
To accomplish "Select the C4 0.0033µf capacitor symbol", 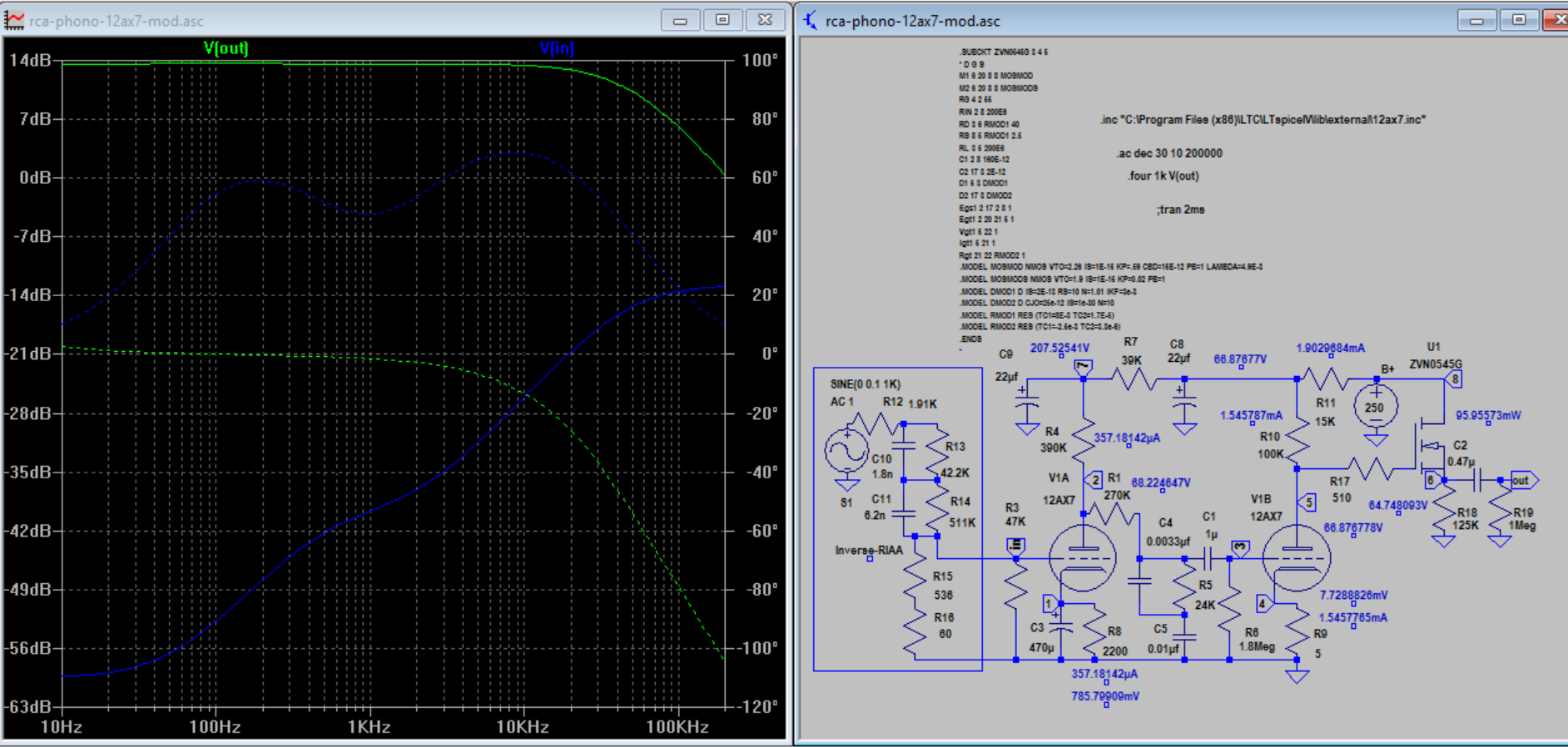I will [x=1139, y=581].
